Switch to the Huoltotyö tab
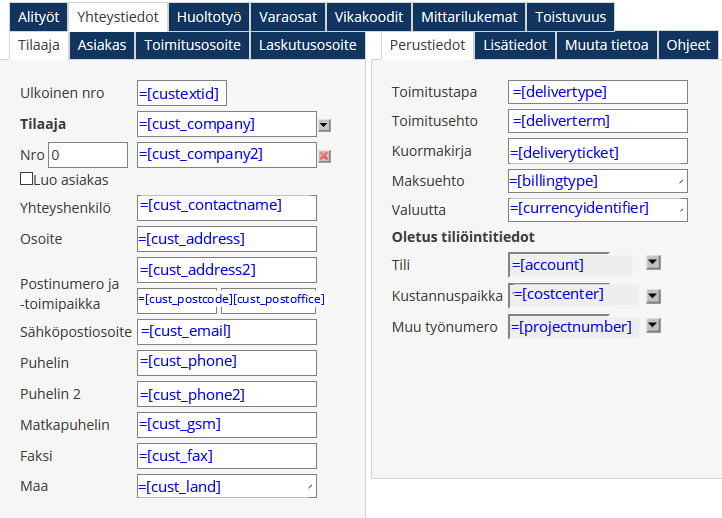Viewport: 722px width, 518px height. (x=209, y=17)
